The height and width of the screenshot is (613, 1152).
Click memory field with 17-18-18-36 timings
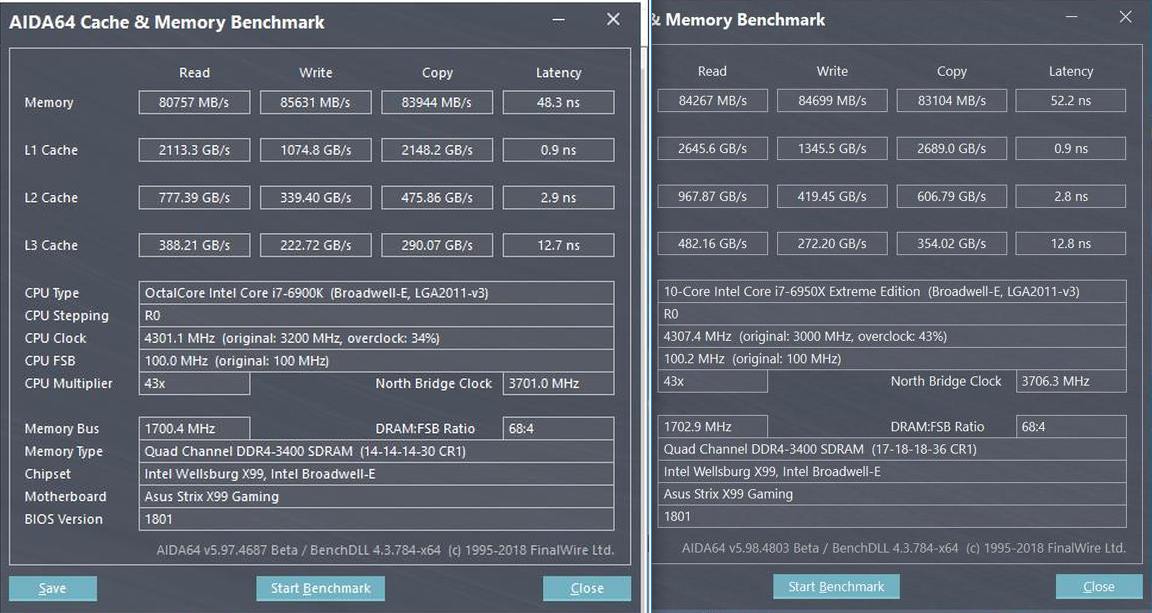tap(891, 449)
